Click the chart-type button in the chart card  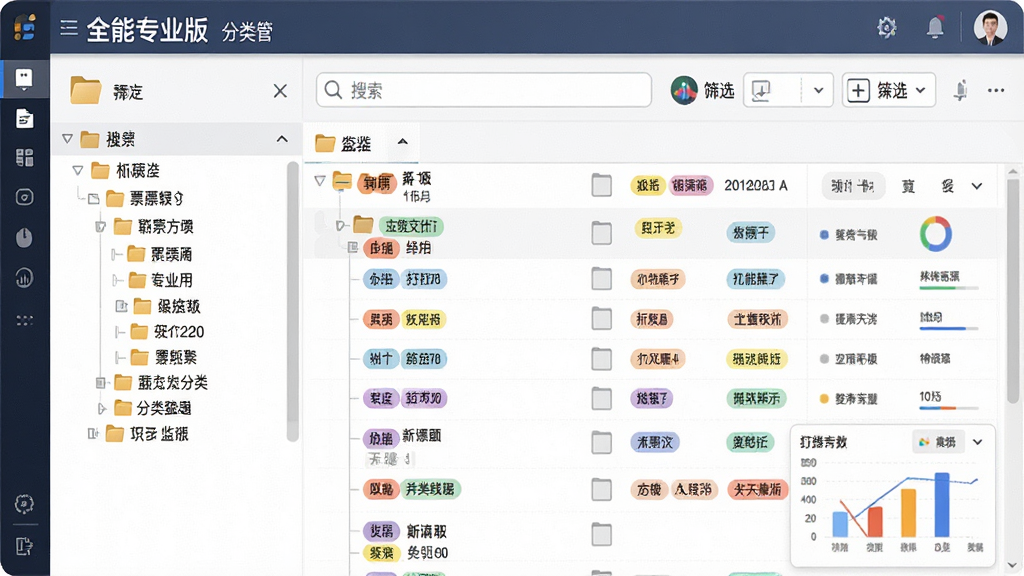point(938,442)
